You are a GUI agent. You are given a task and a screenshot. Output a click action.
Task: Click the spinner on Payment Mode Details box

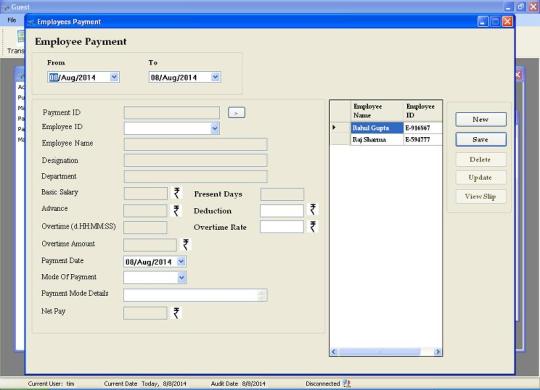(x=262, y=295)
